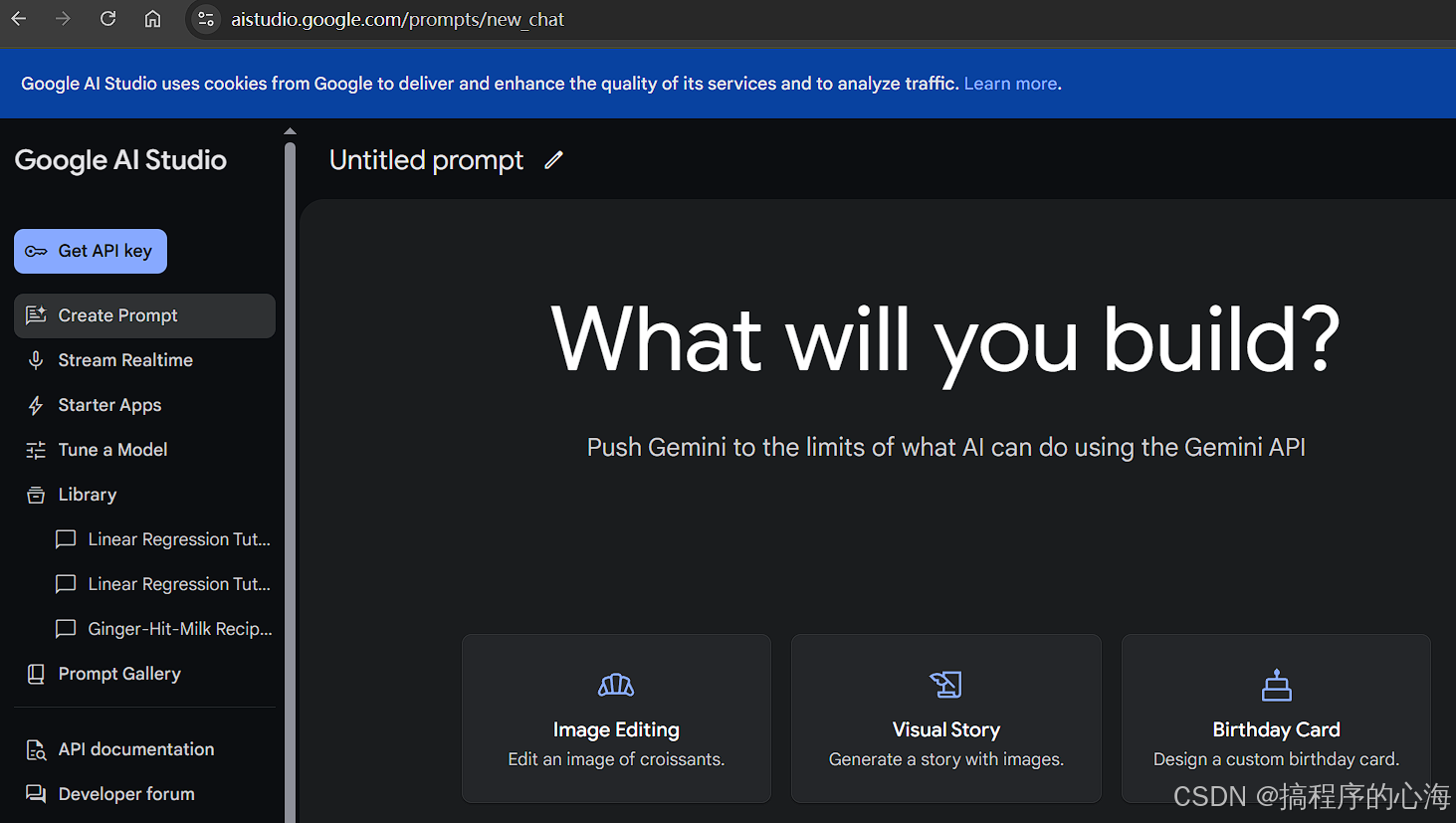Click the address bar URL text

point(397,19)
